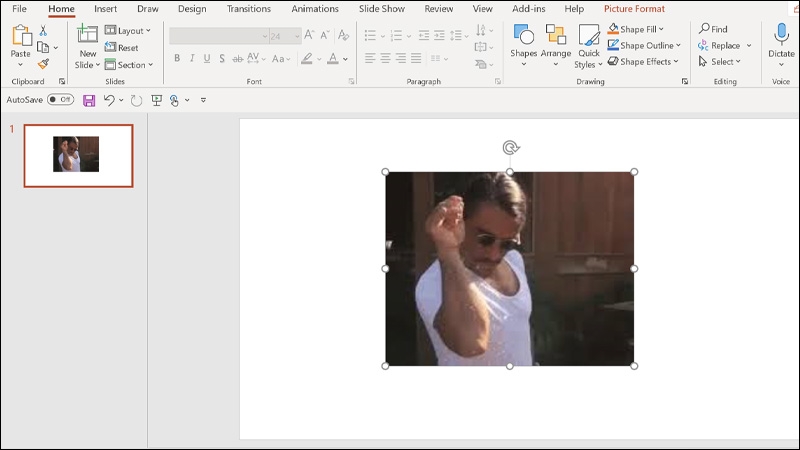Viewport: 800px width, 450px height.
Task: Open the Section dropdown
Action: (x=129, y=65)
